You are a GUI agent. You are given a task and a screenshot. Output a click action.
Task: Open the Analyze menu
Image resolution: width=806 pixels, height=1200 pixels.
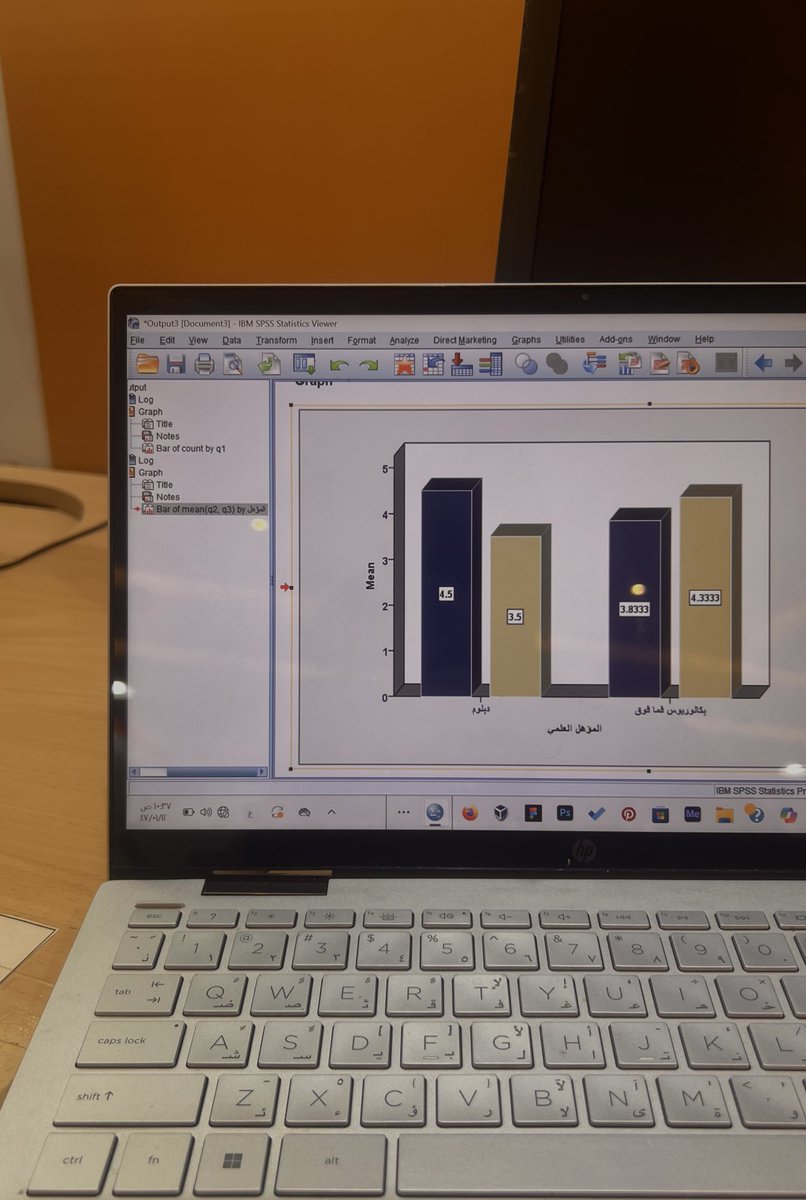404,340
